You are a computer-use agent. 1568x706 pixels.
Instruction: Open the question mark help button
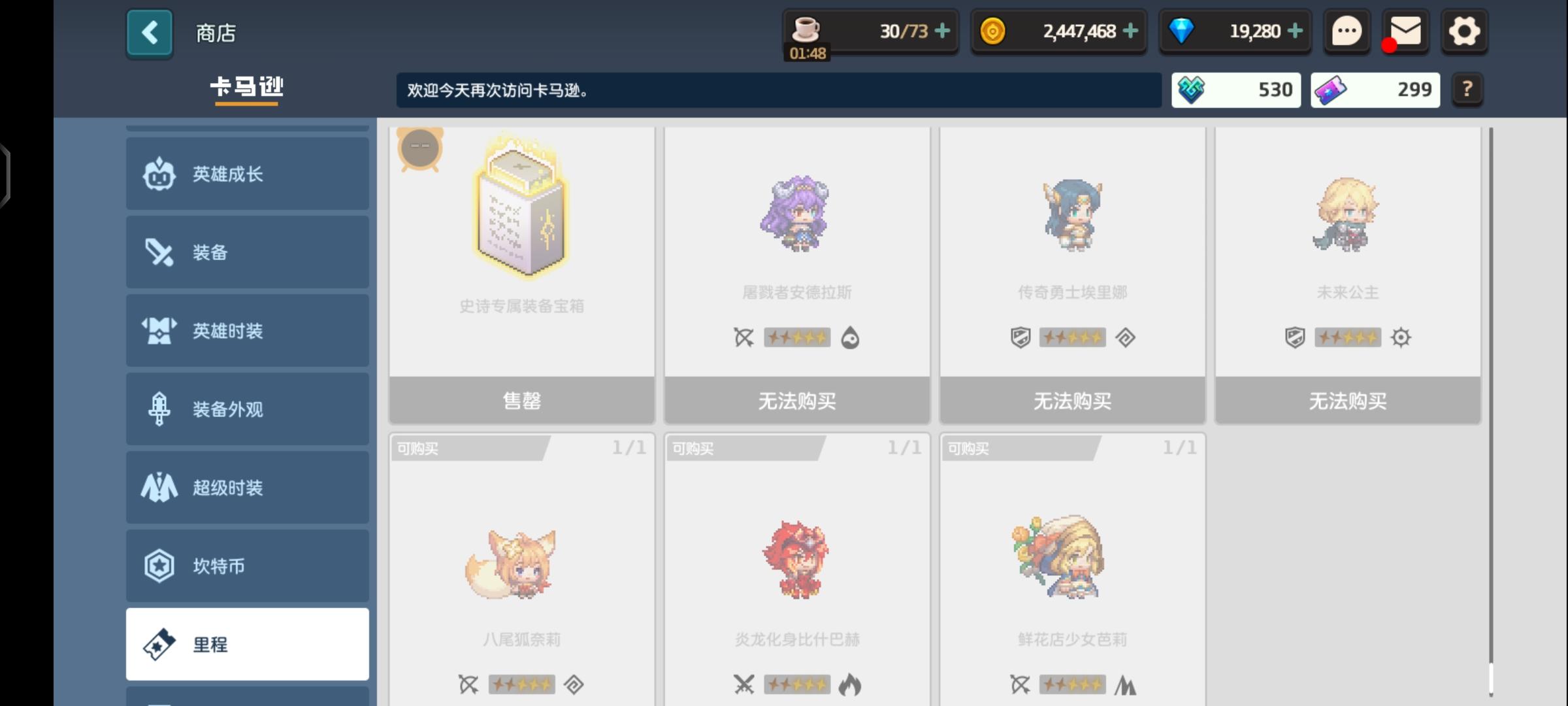tap(1467, 89)
